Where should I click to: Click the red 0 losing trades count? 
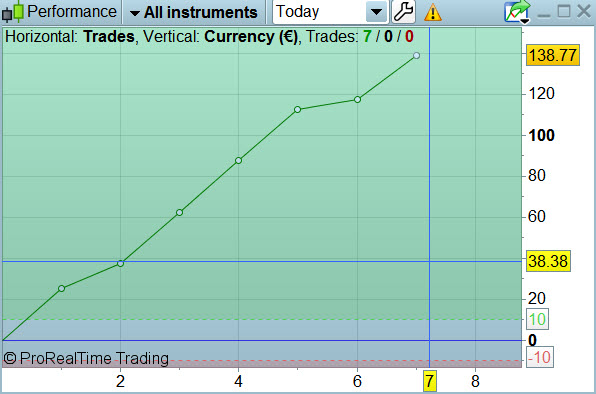click(x=409, y=36)
